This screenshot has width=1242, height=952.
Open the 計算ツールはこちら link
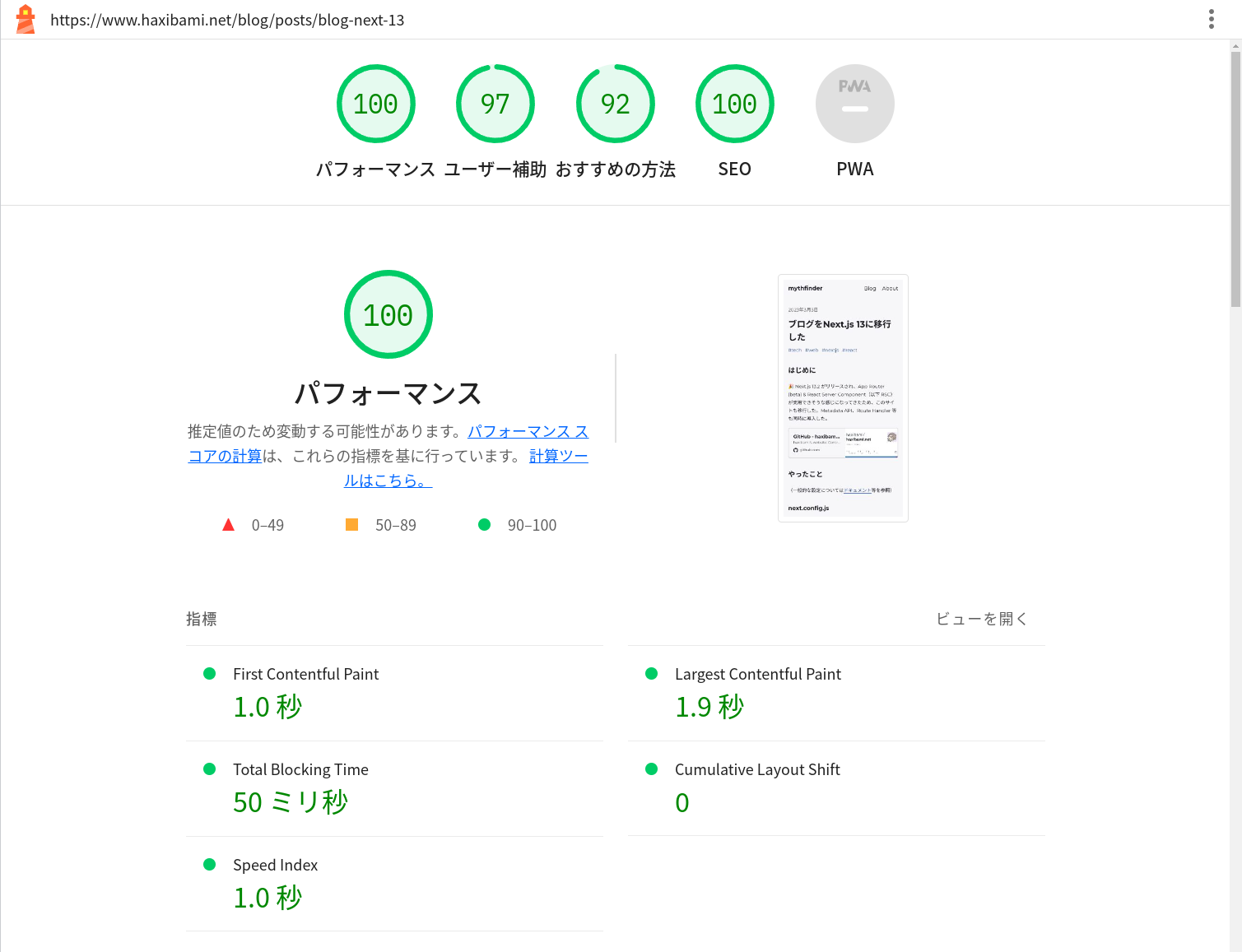[x=558, y=455]
